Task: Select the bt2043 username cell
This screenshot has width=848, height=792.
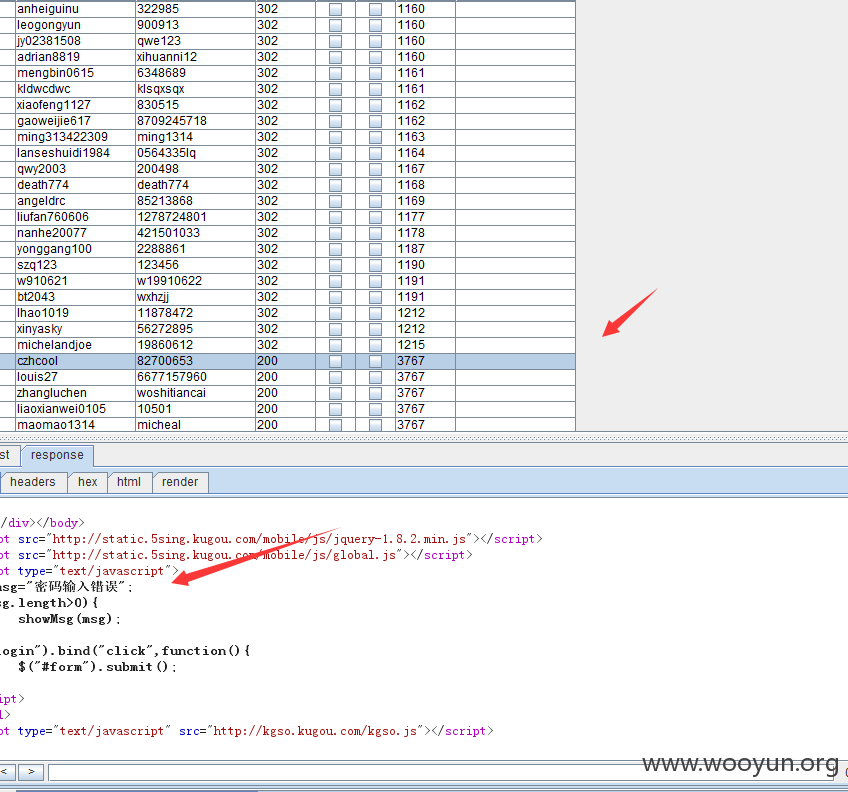Action: coord(75,297)
